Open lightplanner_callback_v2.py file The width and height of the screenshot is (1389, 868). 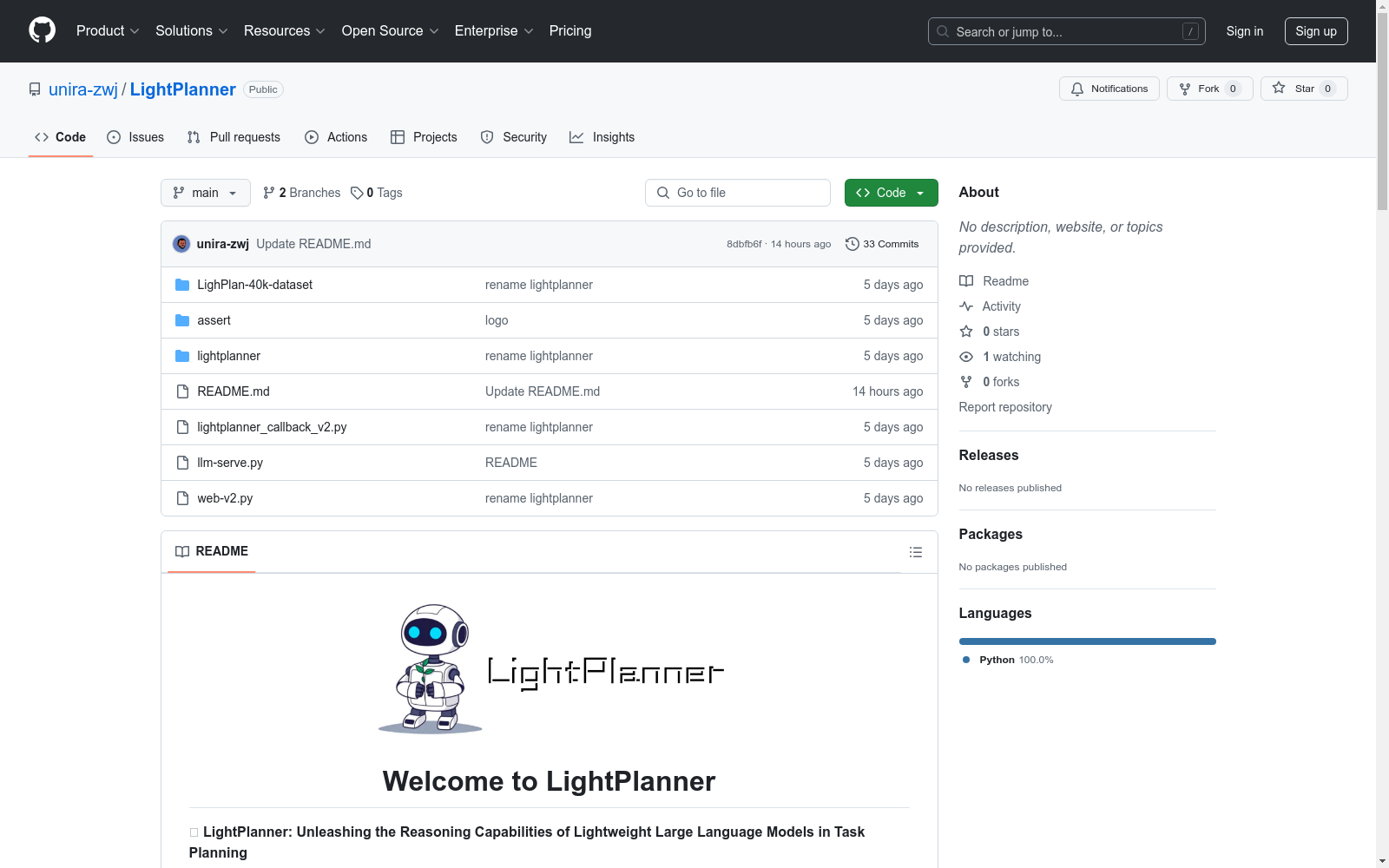click(272, 427)
